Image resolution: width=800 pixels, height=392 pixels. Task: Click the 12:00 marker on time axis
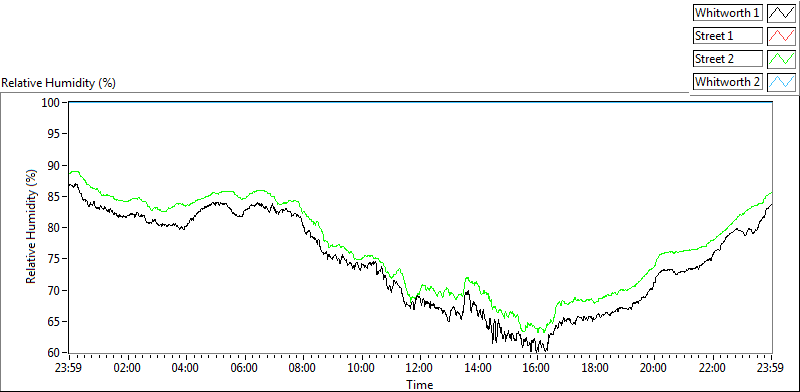[x=420, y=368]
